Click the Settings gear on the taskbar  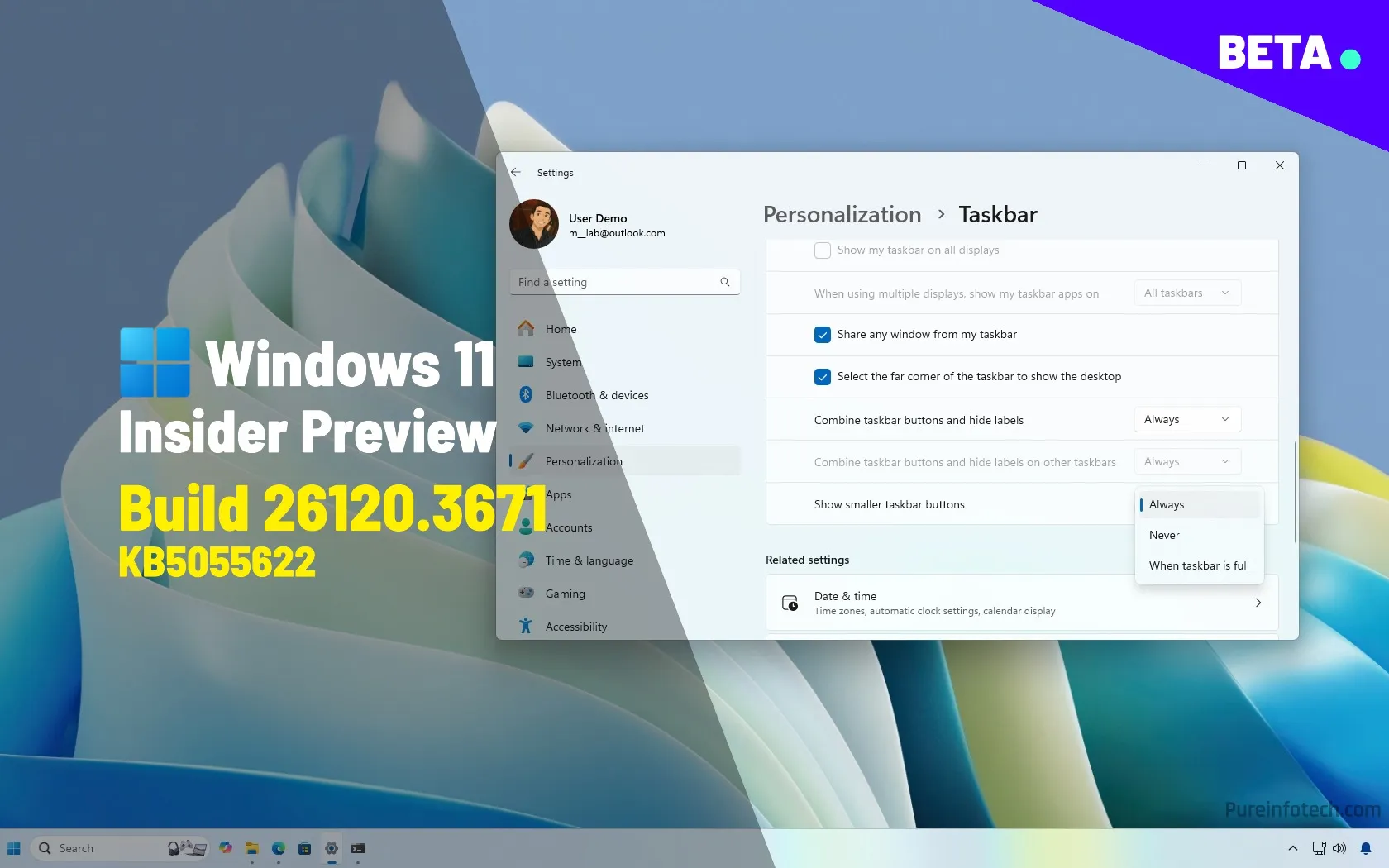click(x=332, y=848)
